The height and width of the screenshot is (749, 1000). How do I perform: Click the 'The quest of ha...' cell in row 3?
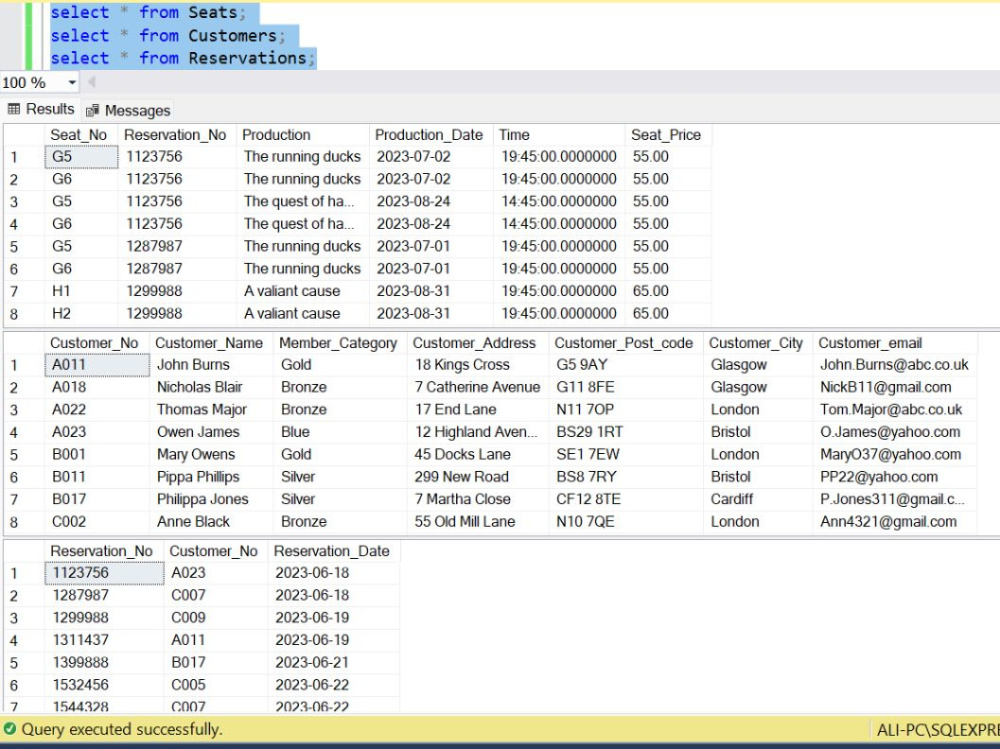tap(303, 201)
